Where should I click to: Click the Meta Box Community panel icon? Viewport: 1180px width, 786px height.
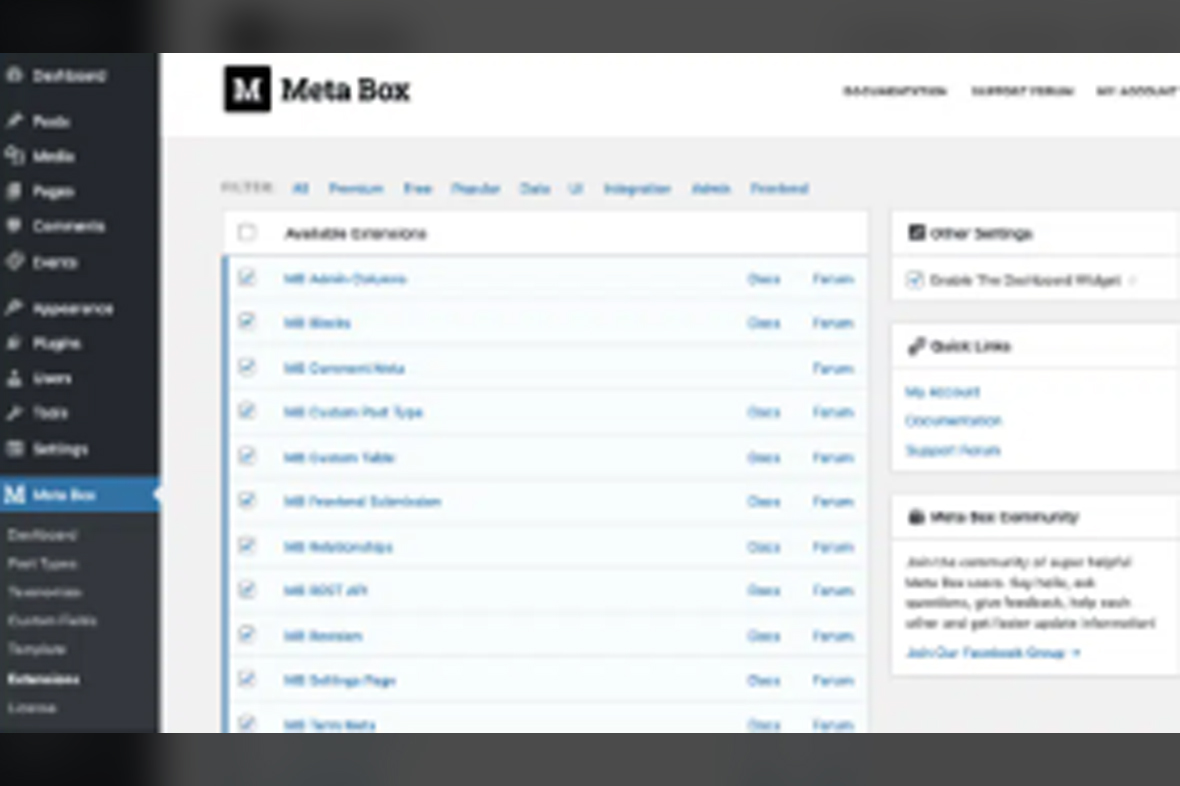pos(916,516)
